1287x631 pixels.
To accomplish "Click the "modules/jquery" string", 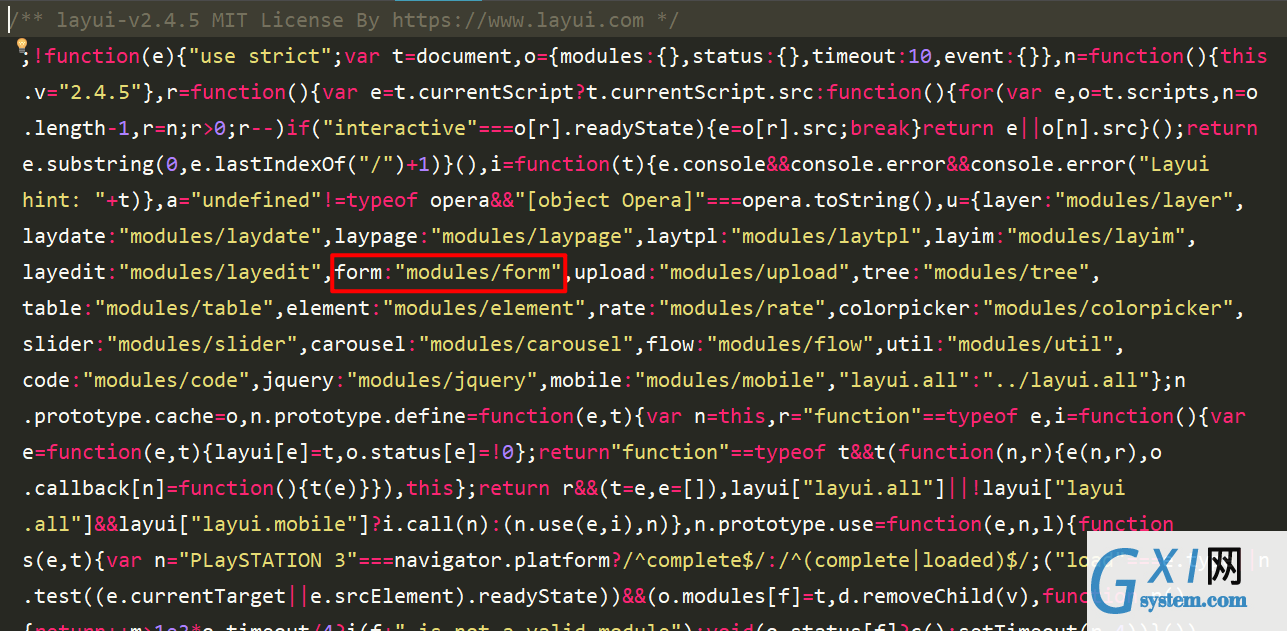I will 442,380.
